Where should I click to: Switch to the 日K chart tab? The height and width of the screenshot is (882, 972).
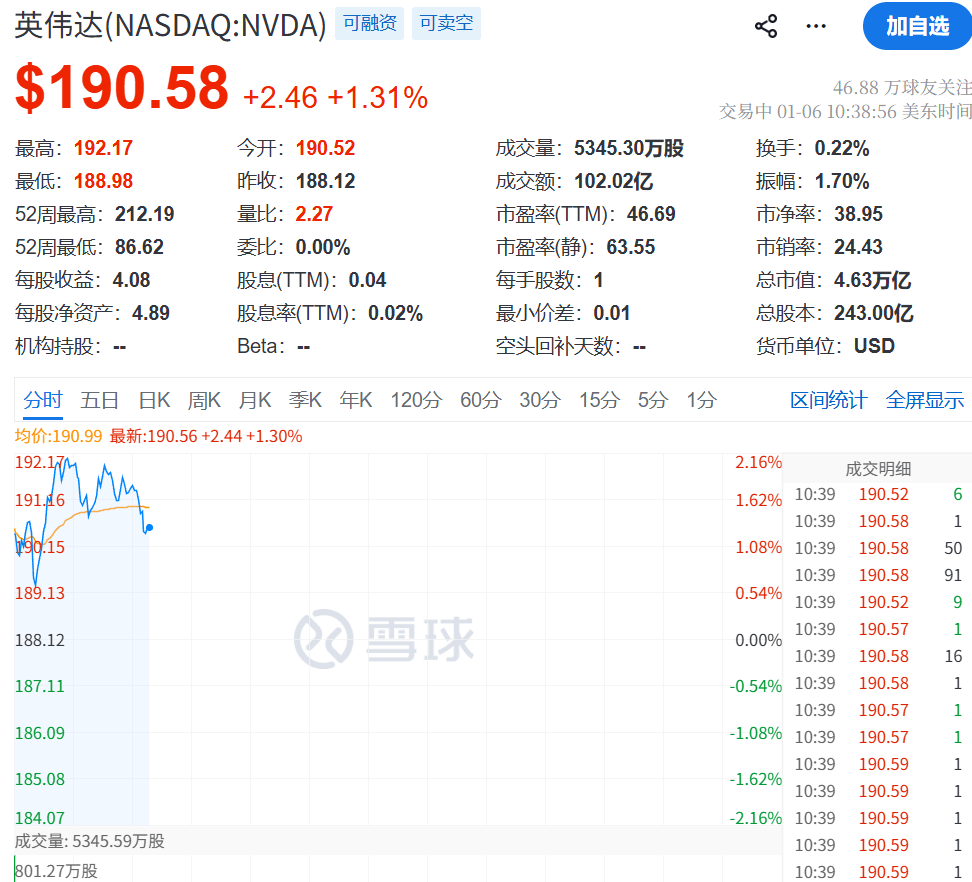pyautogui.click(x=154, y=400)
